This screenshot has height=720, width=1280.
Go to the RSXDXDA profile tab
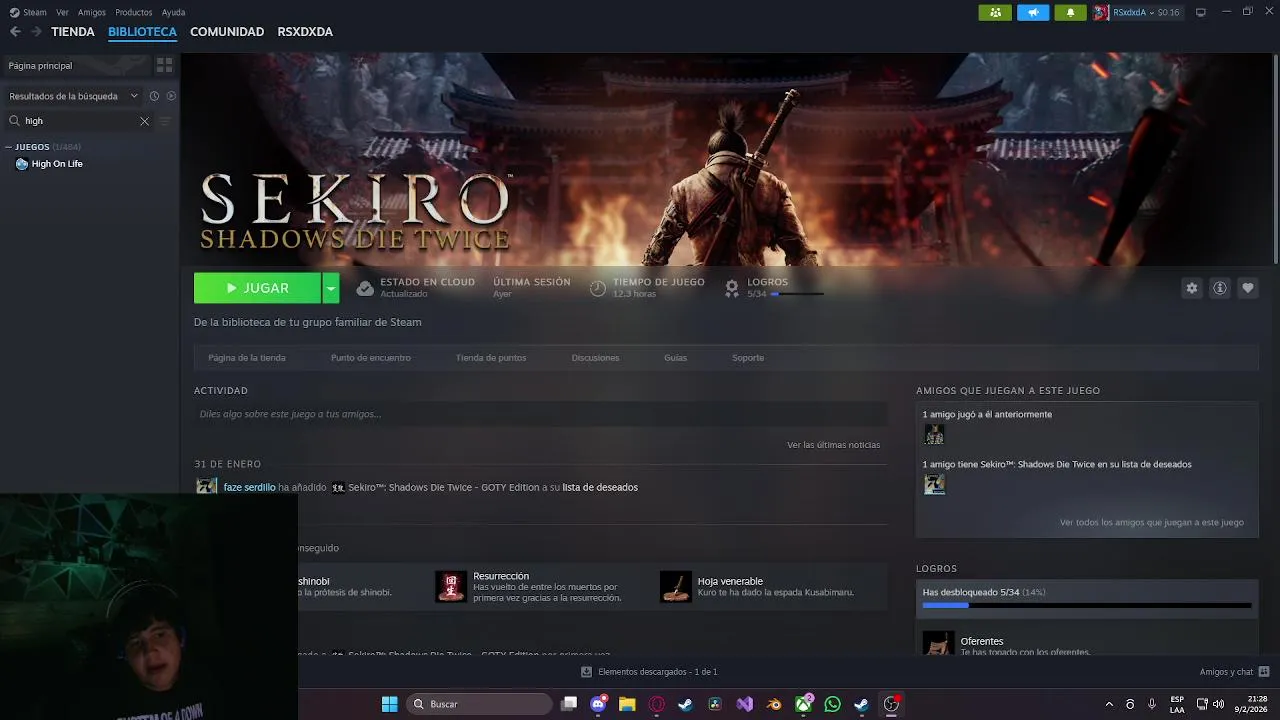pyautogui.click(x=305, y=32)
